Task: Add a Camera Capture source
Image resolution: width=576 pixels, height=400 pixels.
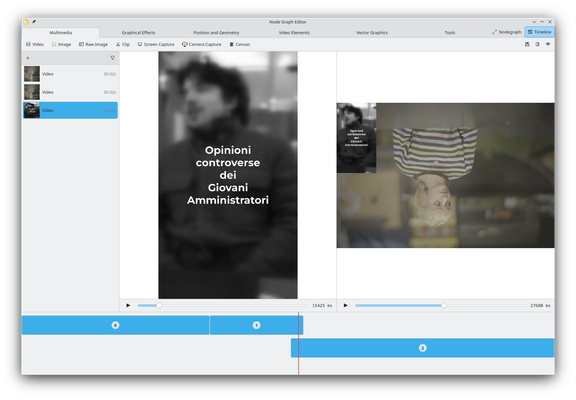Action: pos(202,44)
